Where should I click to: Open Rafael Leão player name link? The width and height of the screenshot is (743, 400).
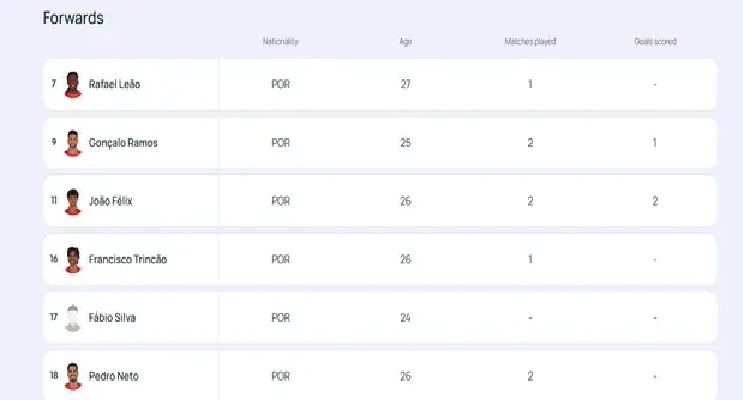pos(114,84)
